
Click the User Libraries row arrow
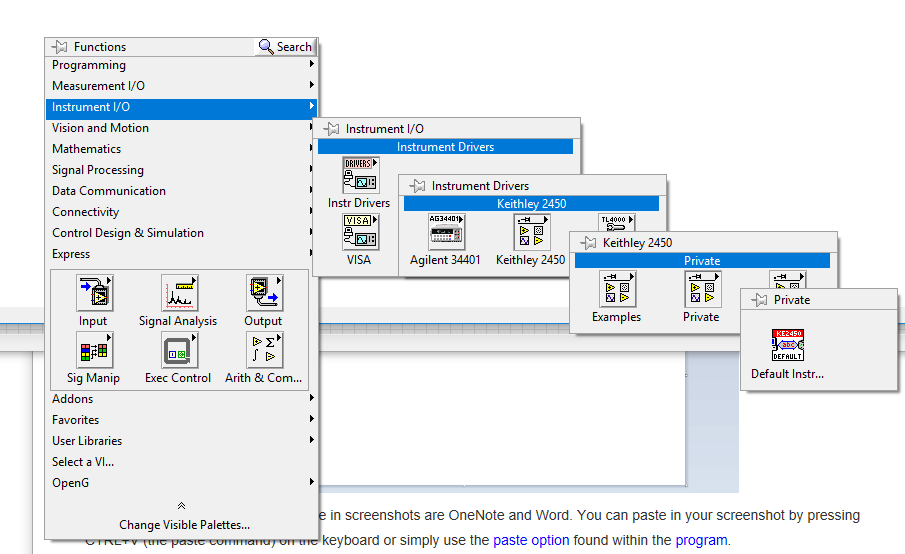coord(312,440)
